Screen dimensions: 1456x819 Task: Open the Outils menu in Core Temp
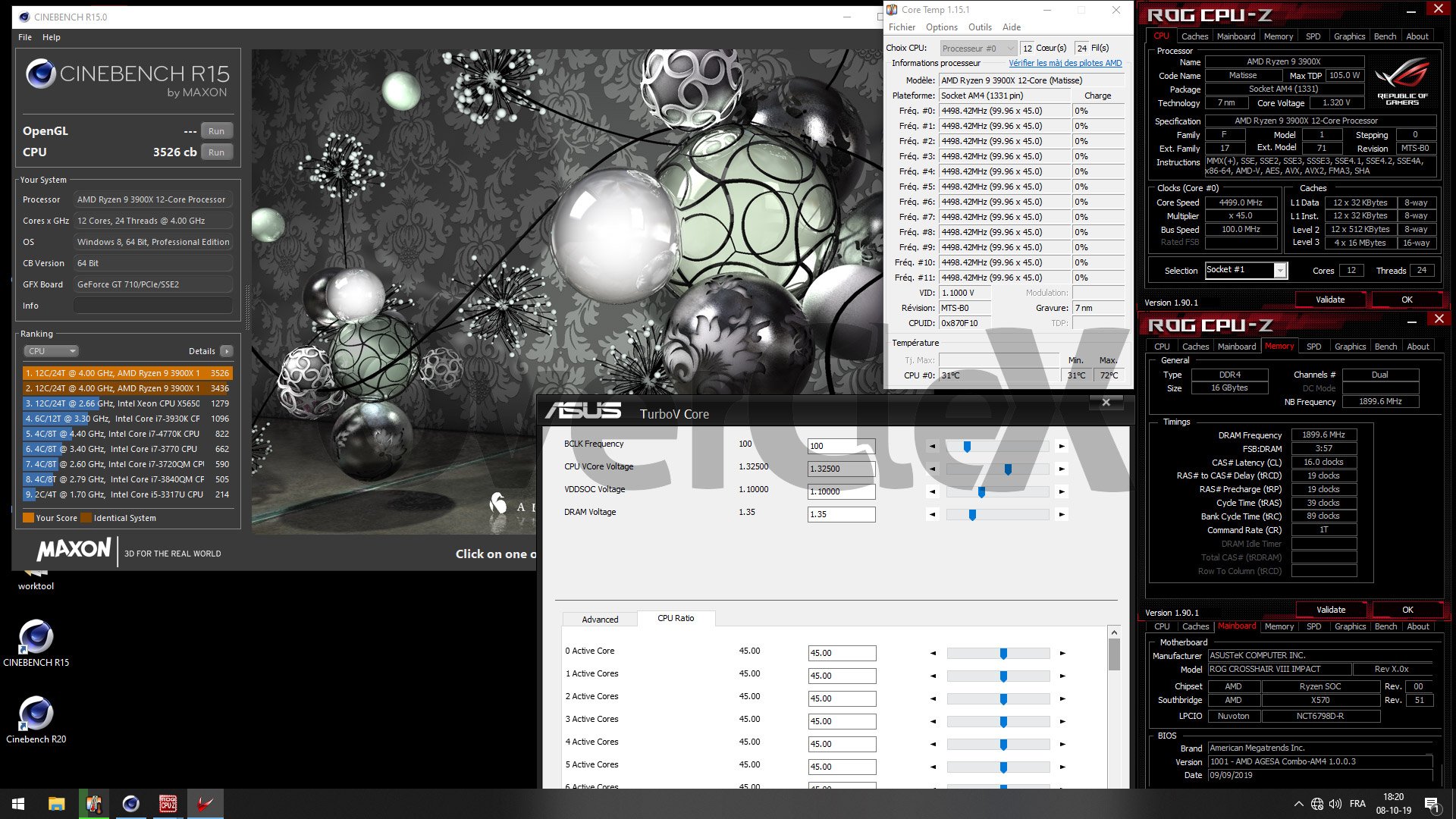click(x=980, y=27)
